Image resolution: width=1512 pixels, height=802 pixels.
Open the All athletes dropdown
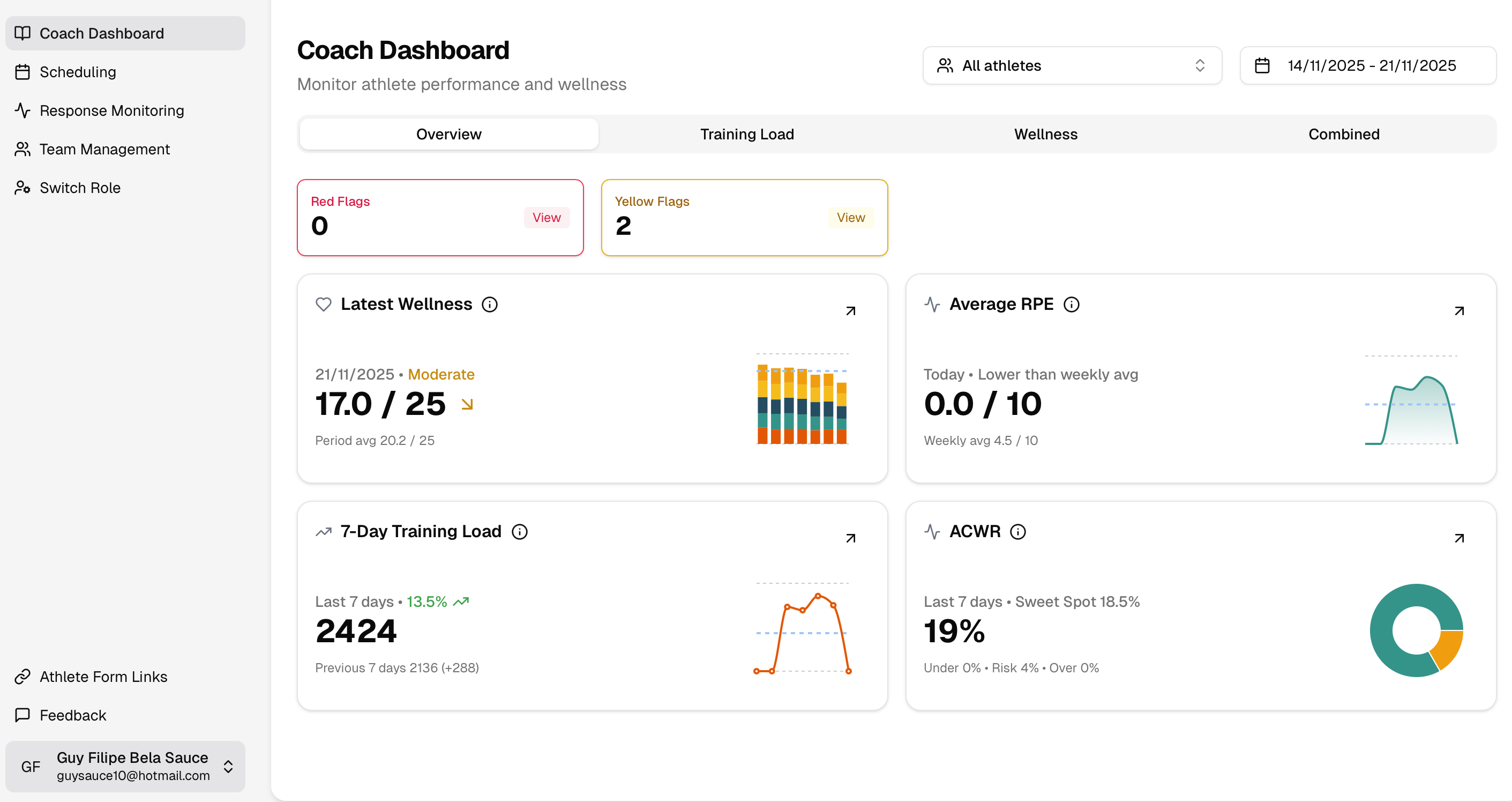[x=1072, y=65]
